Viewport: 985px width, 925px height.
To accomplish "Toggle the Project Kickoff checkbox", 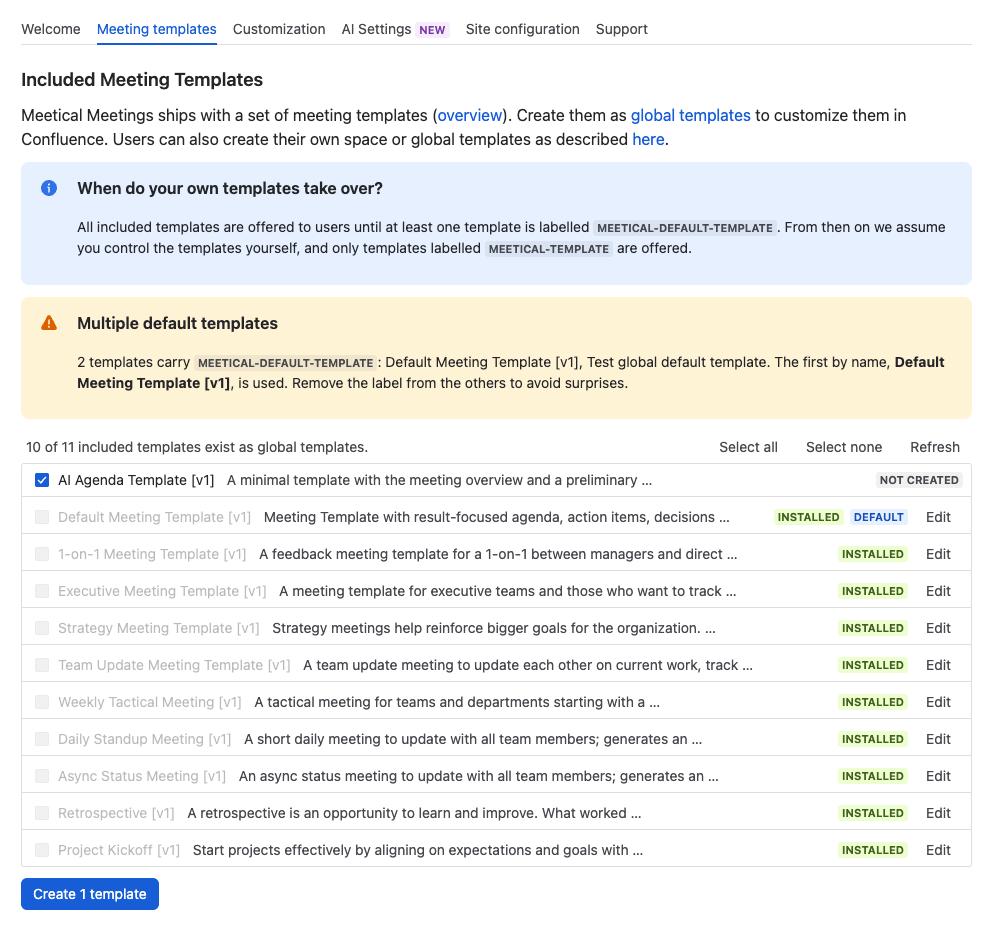I will point(42,850).
